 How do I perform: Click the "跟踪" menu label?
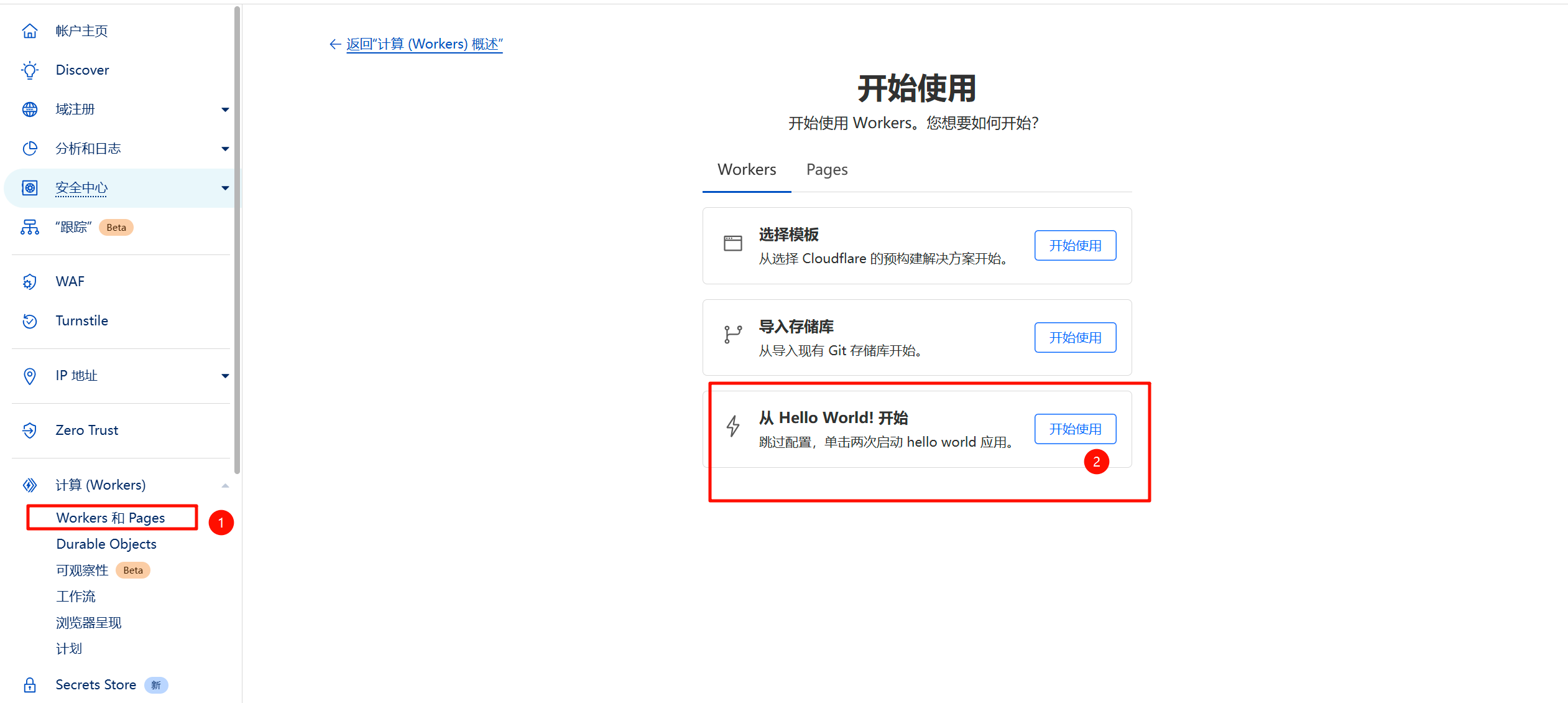click(x=74, y=227)
